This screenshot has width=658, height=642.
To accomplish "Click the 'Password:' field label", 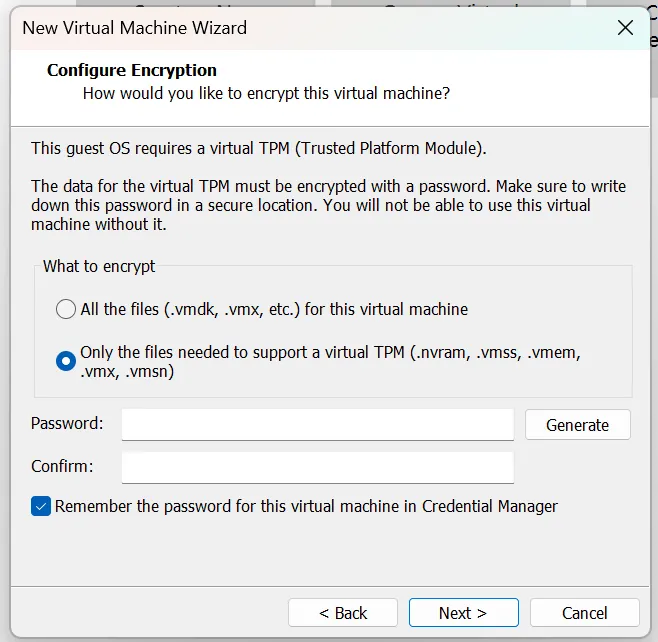I will [67, 424].
